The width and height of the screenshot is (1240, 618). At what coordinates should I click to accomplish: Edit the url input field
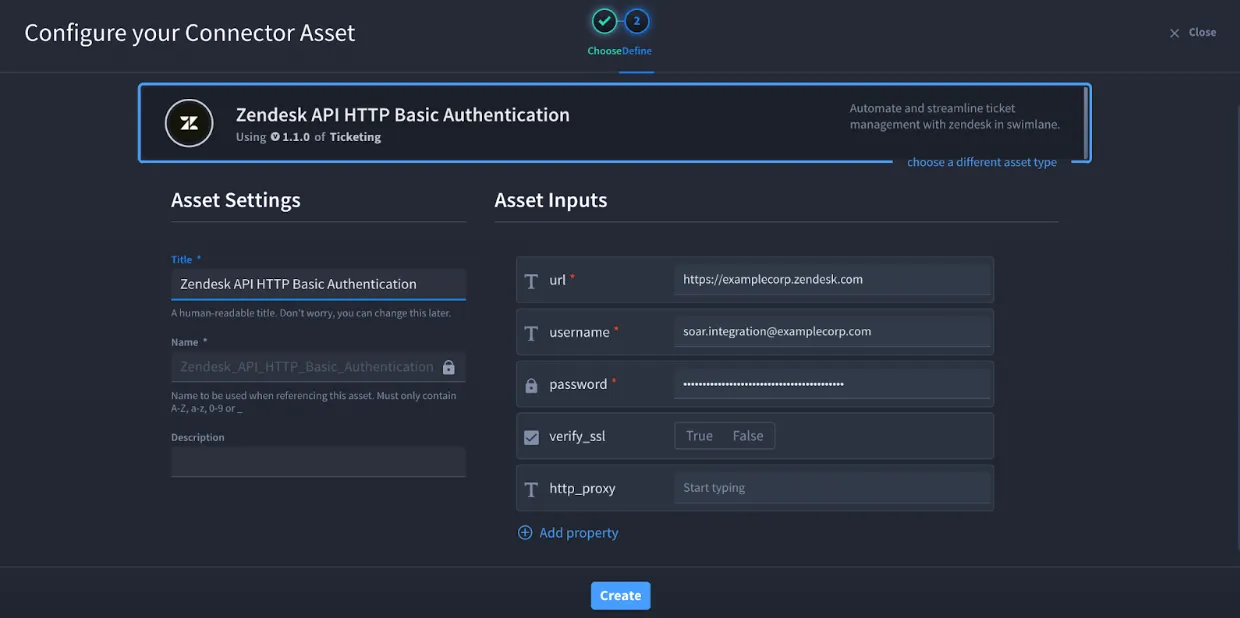tap(832, 280)
